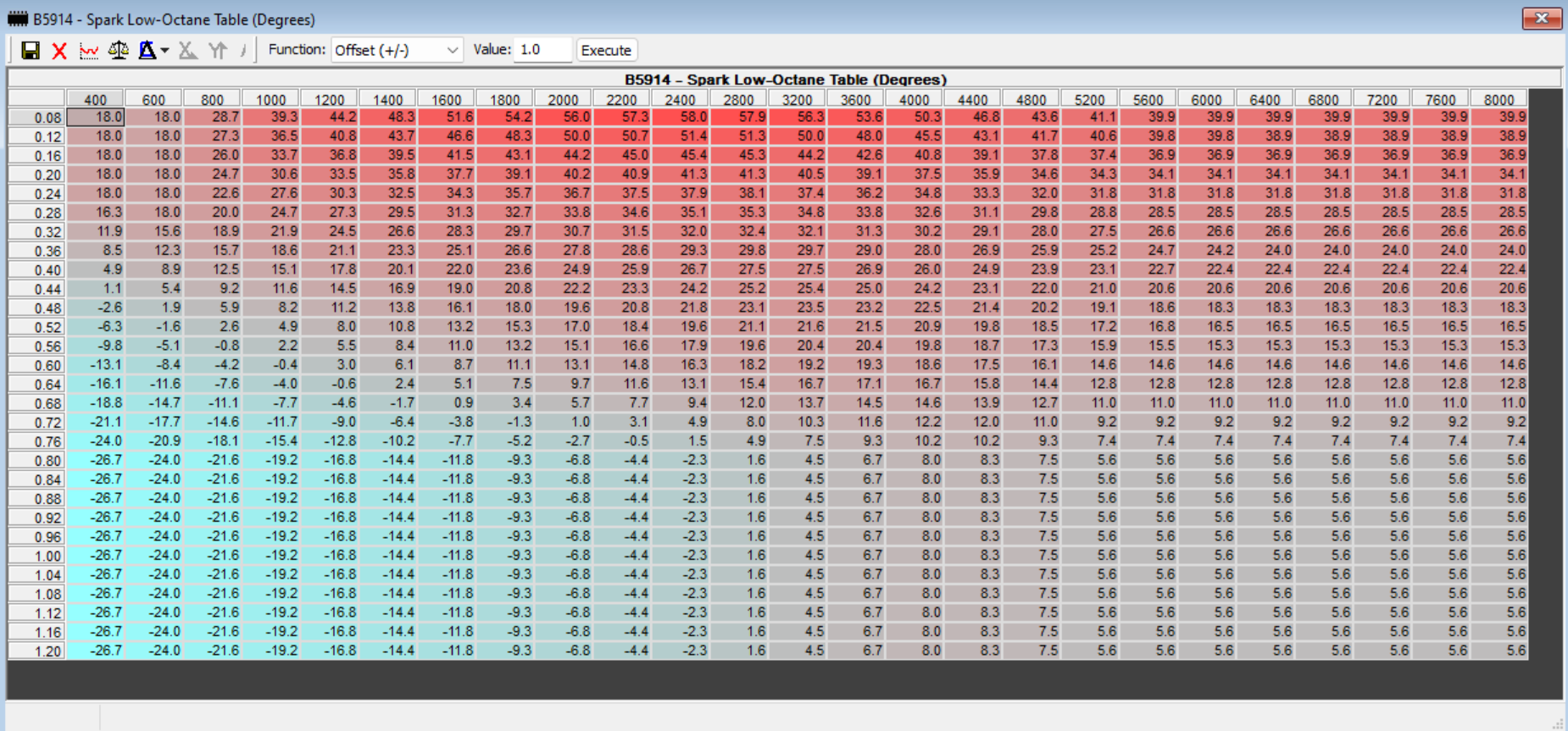
Task: Click the grayed-out X-axis icon
Action: (x=187, y=51)
